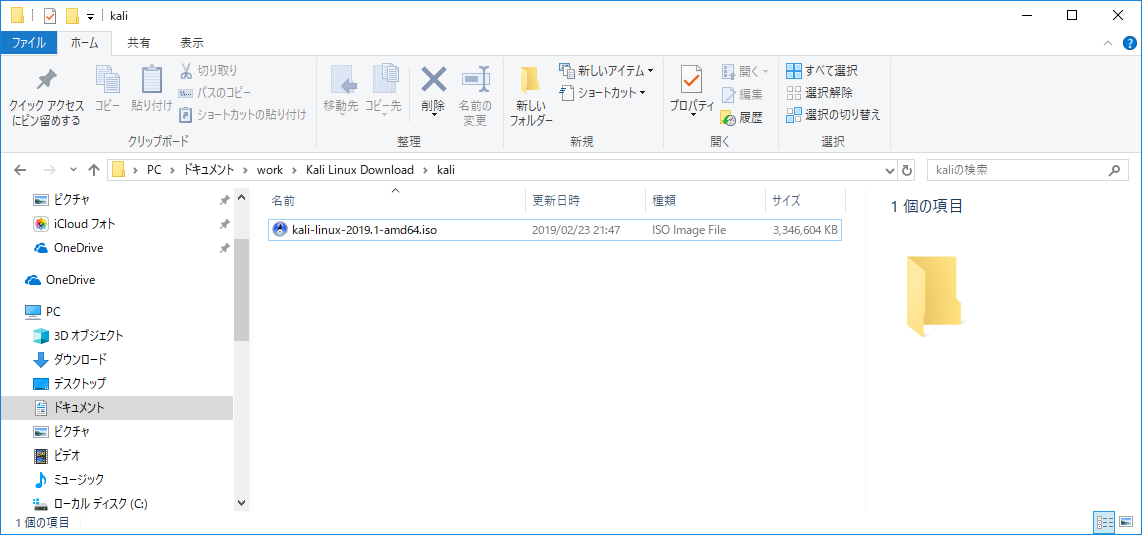Create a New folder from ribbon
The height and width of the screenshot is (535, 1142).
[529, 97]
